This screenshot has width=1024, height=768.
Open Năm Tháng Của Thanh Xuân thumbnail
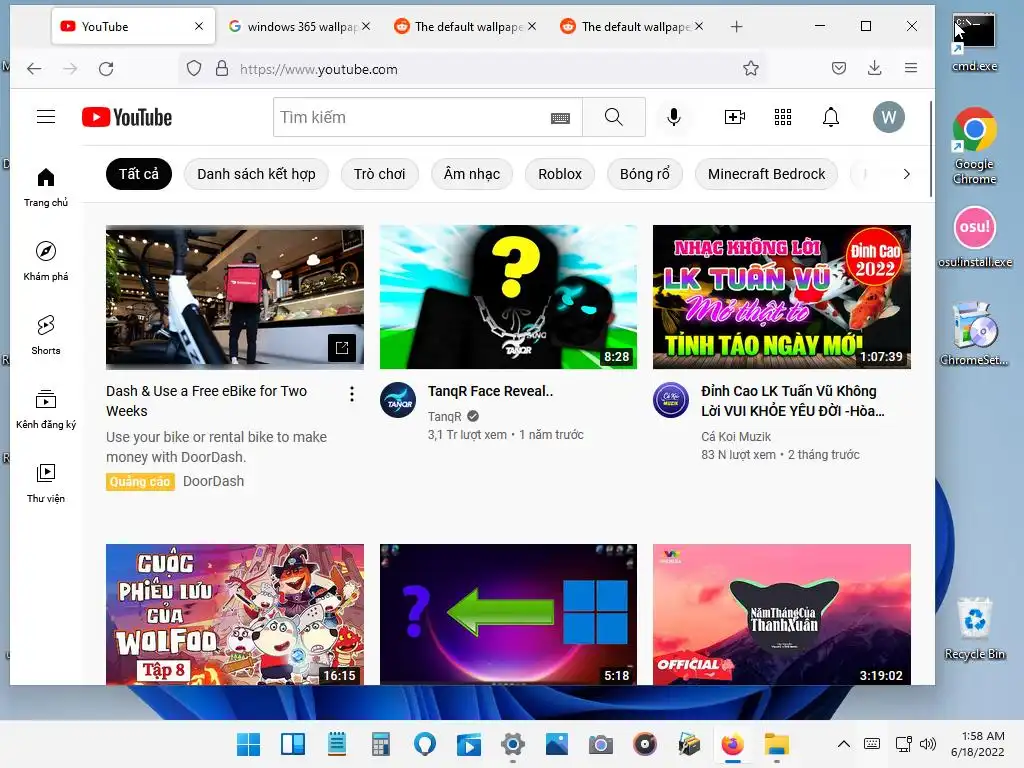[x=782, y=615]
